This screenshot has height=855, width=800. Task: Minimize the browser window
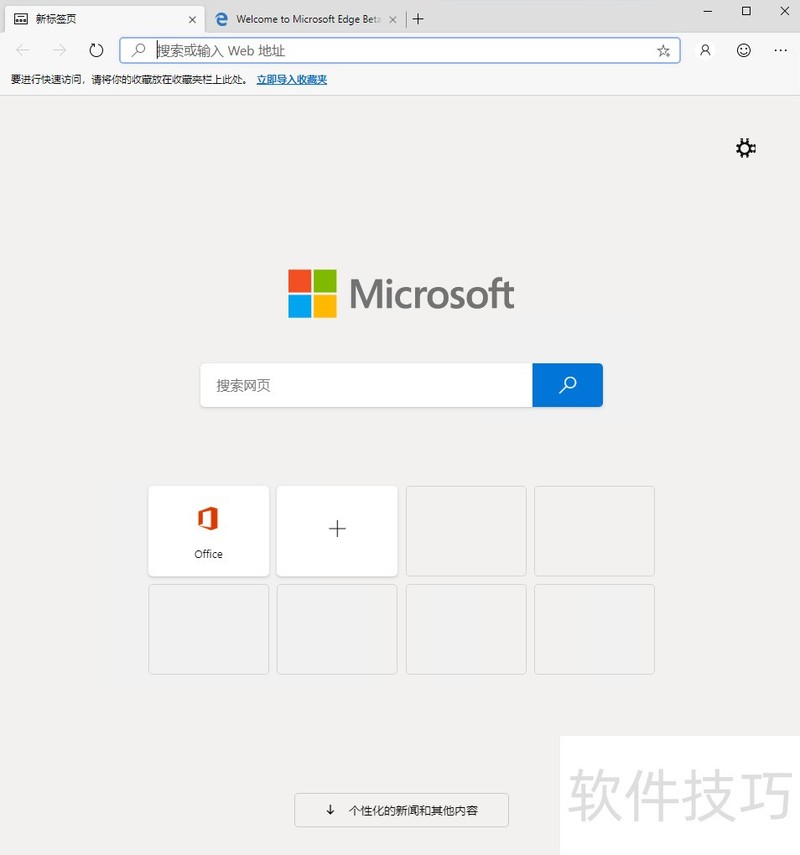pyautogui.click(x=708, y=11)
